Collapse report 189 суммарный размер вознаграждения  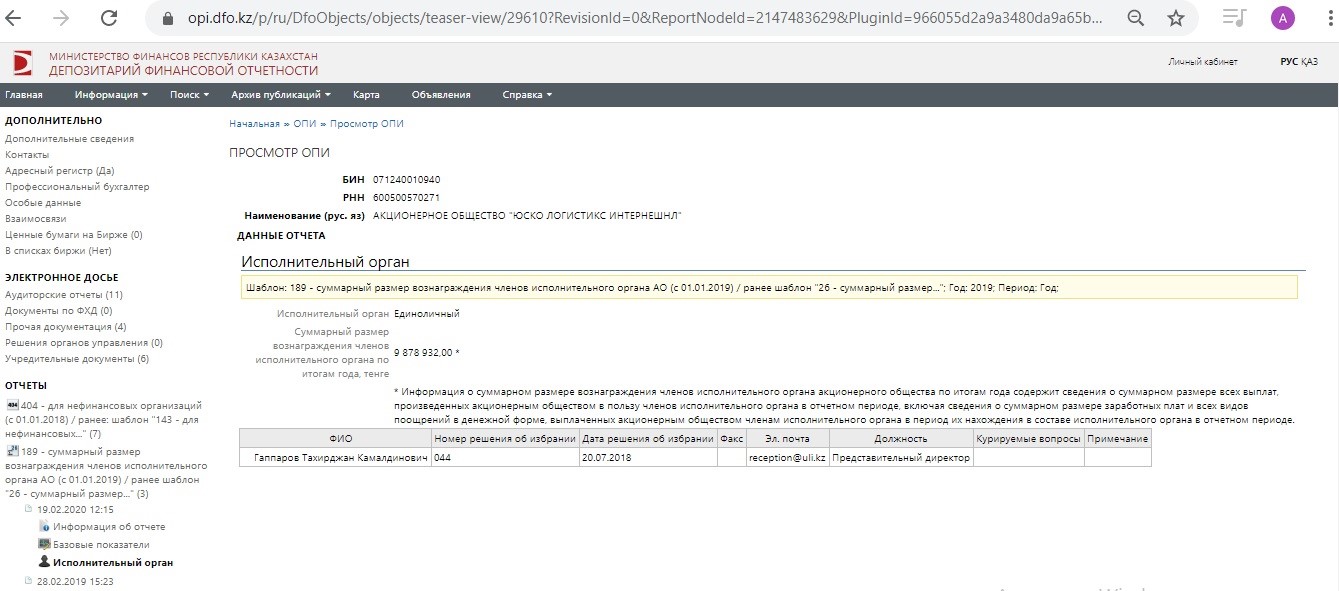click(x=106, y=473)
